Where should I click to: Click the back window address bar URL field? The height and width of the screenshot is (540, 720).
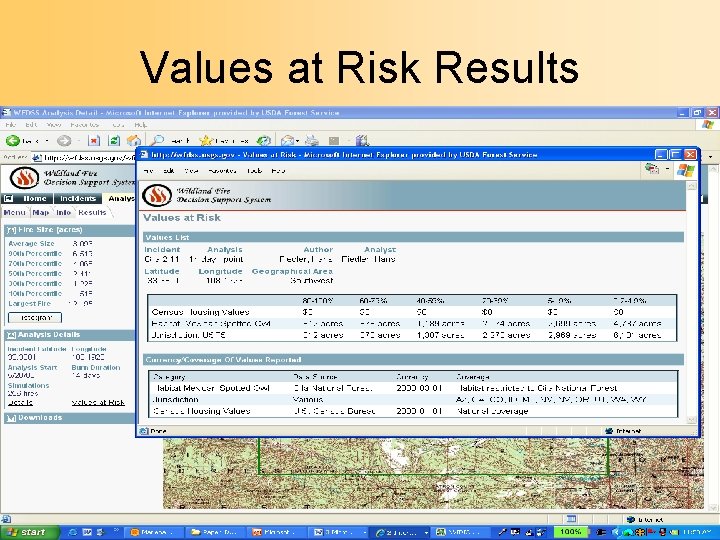tap(84, 158)
